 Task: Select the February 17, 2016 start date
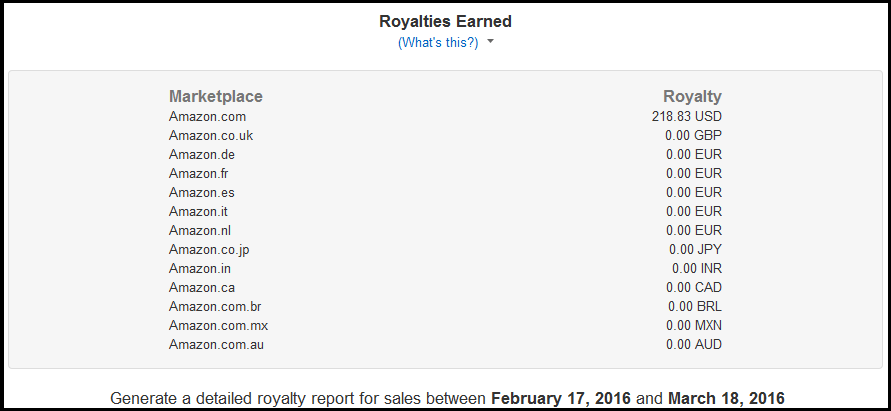tap(561, 398)
